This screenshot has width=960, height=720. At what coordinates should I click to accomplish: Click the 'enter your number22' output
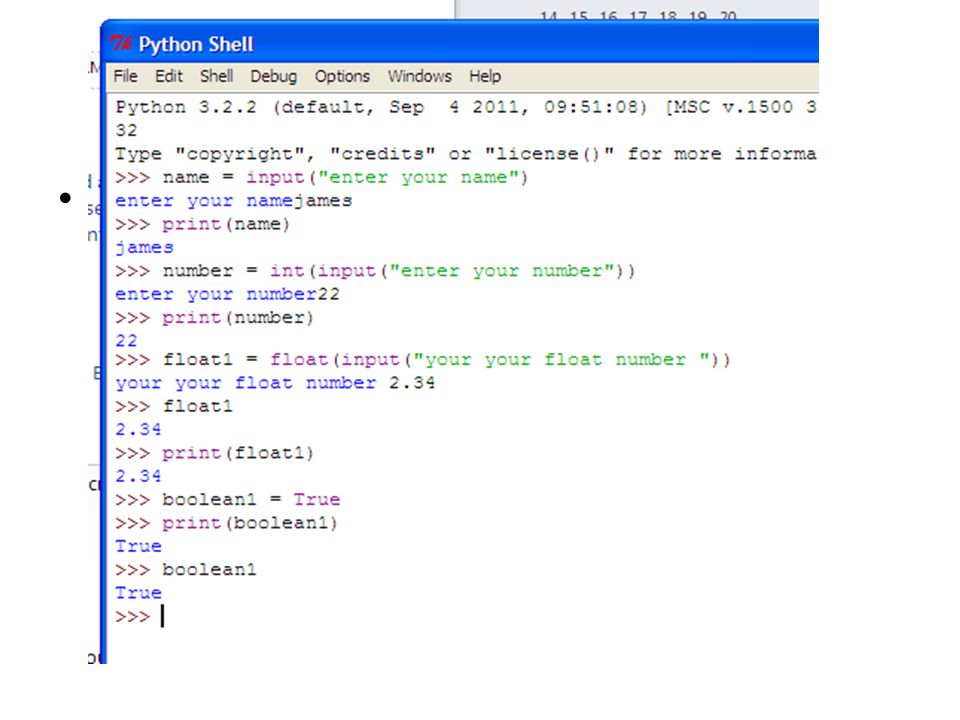click(227, 294)
